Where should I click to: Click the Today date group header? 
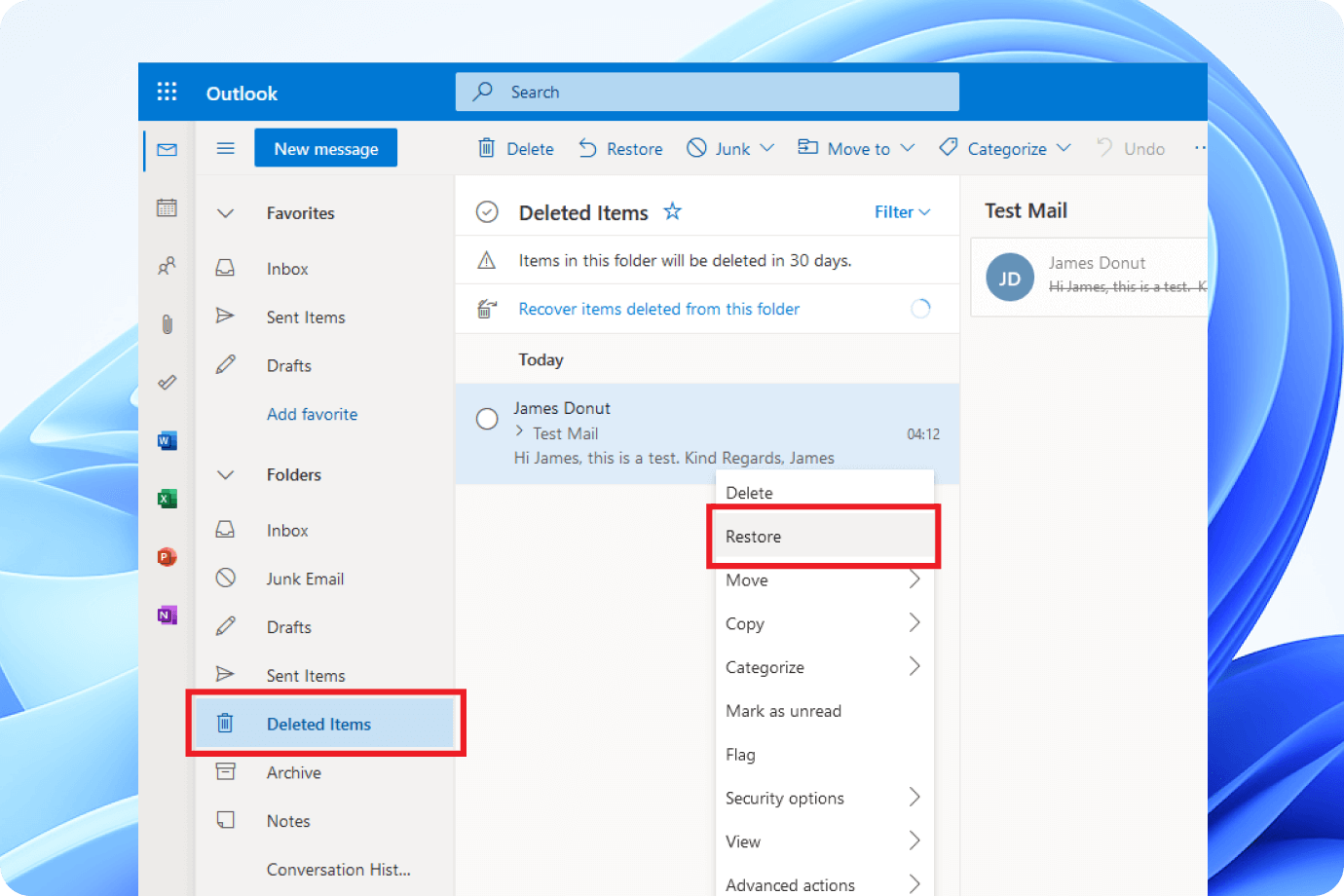click(541, 360)
